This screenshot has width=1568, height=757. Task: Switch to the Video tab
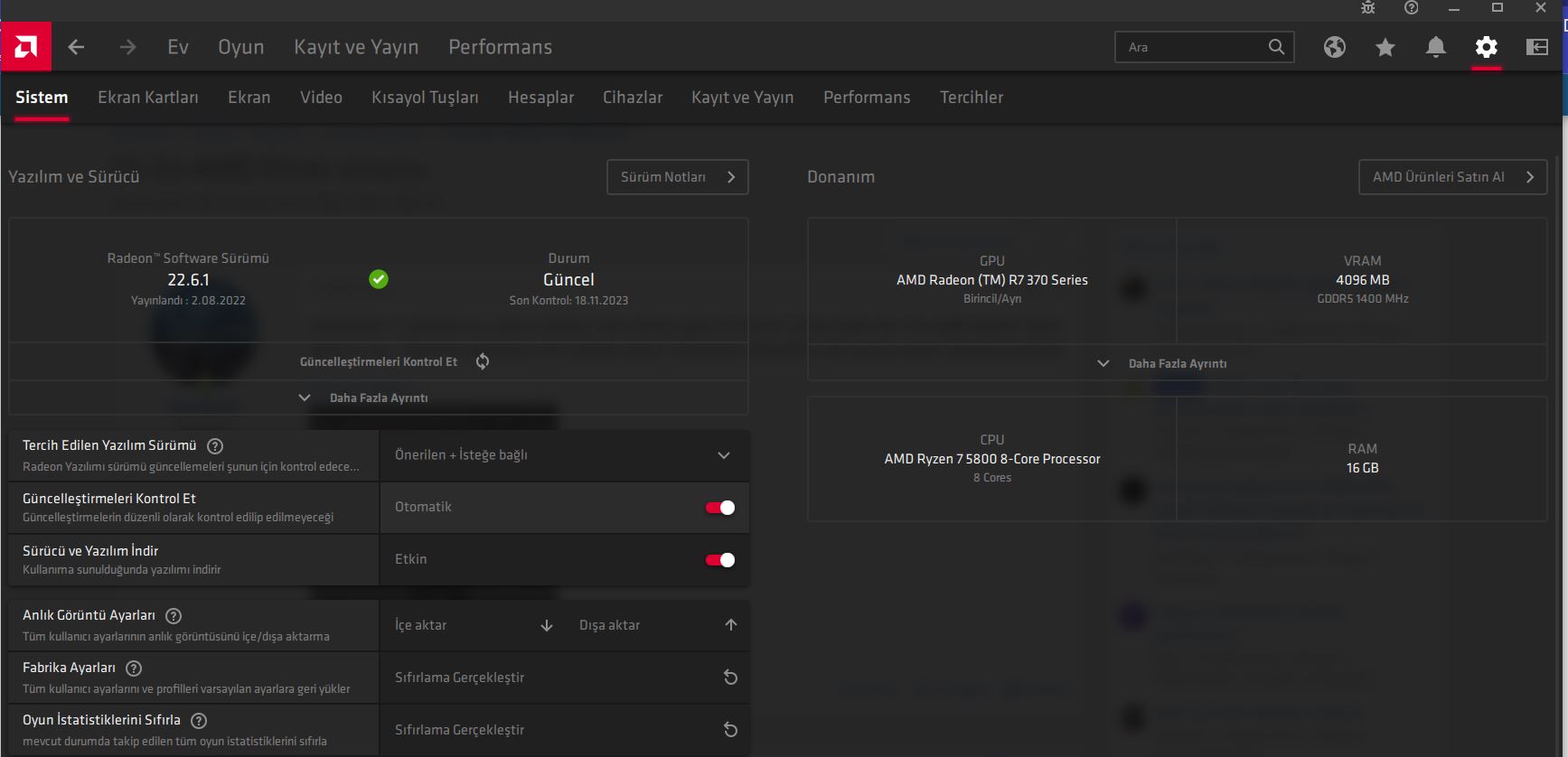pyautogui.click(x=322, y=98)
